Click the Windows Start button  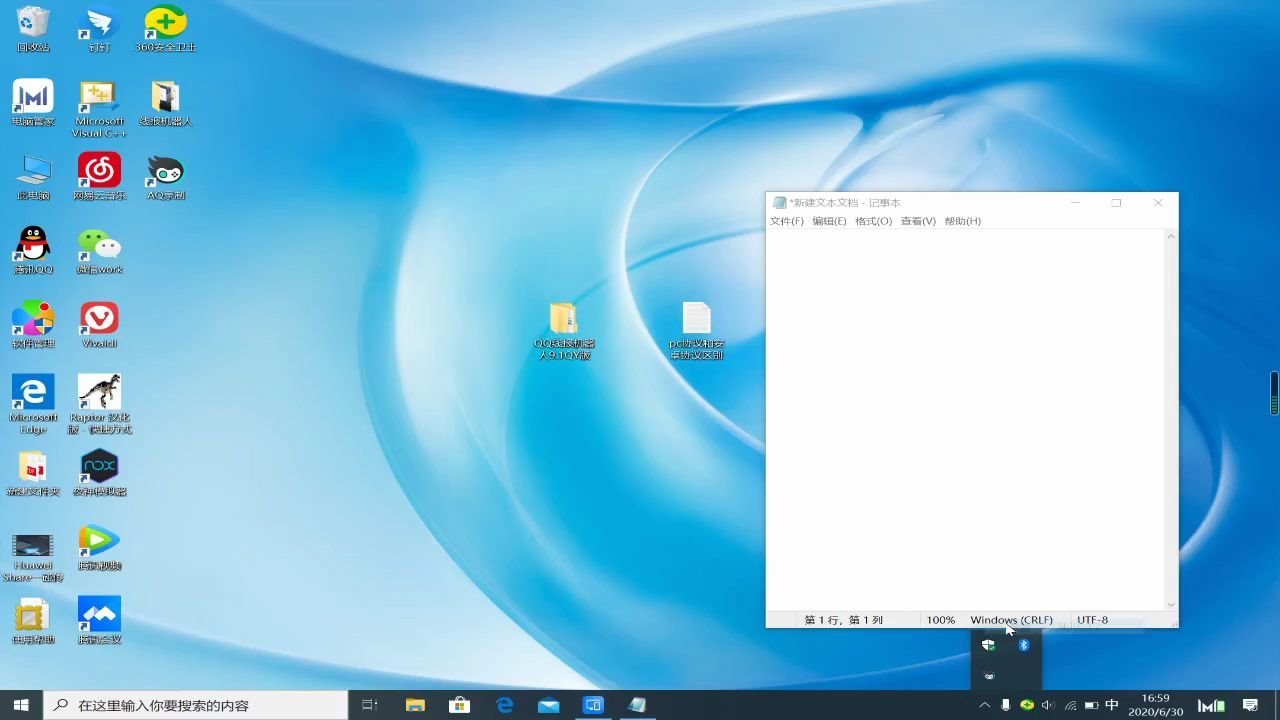[21, 705]
